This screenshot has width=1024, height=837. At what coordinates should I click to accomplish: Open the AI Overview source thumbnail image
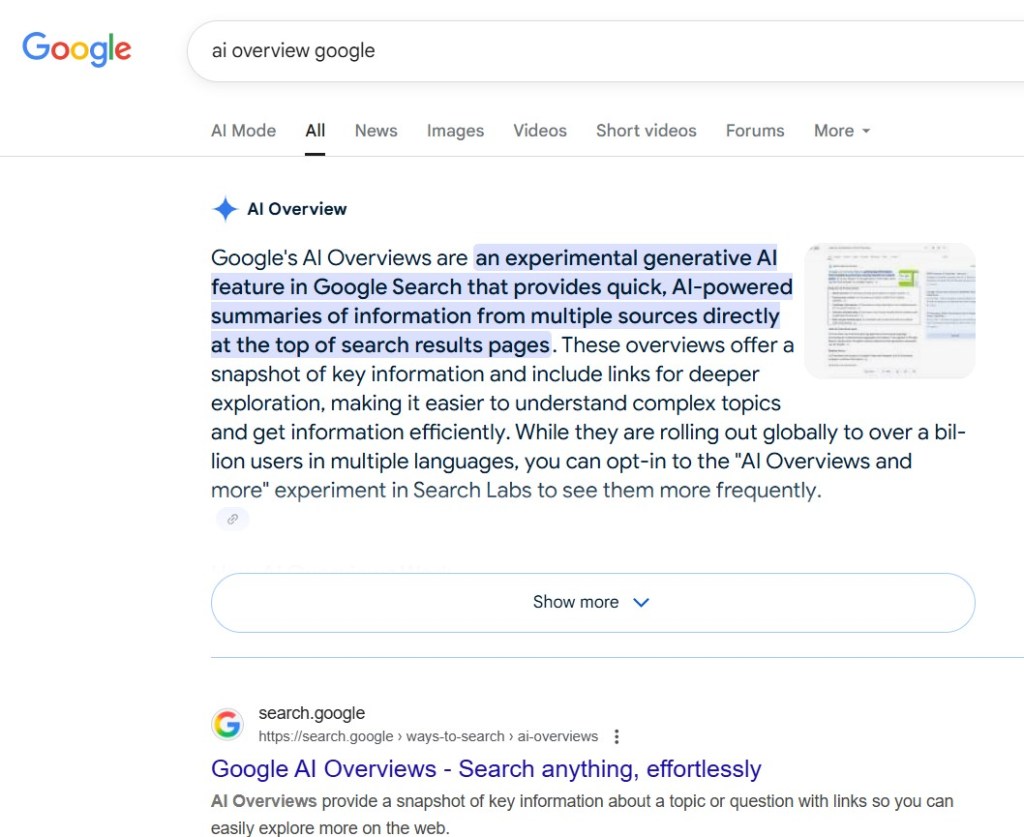(x=889, y=310)
